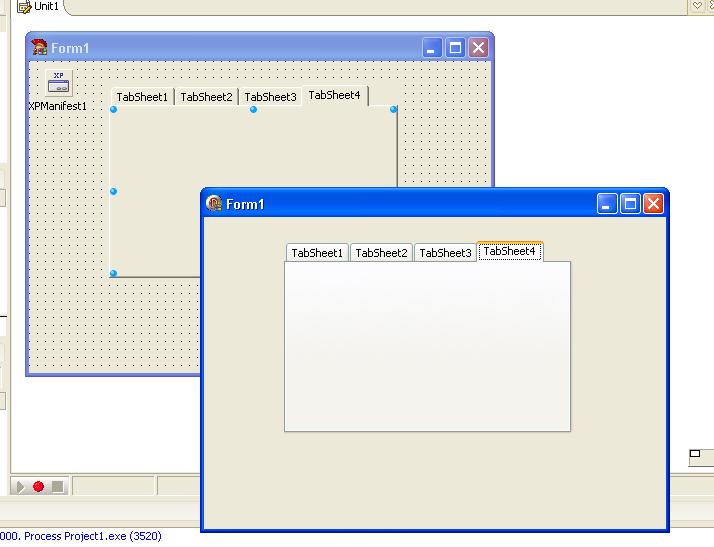This screenshot has height=547, width=714.
Task: Minimize the running Form1 window
Action: coord(607,203)
